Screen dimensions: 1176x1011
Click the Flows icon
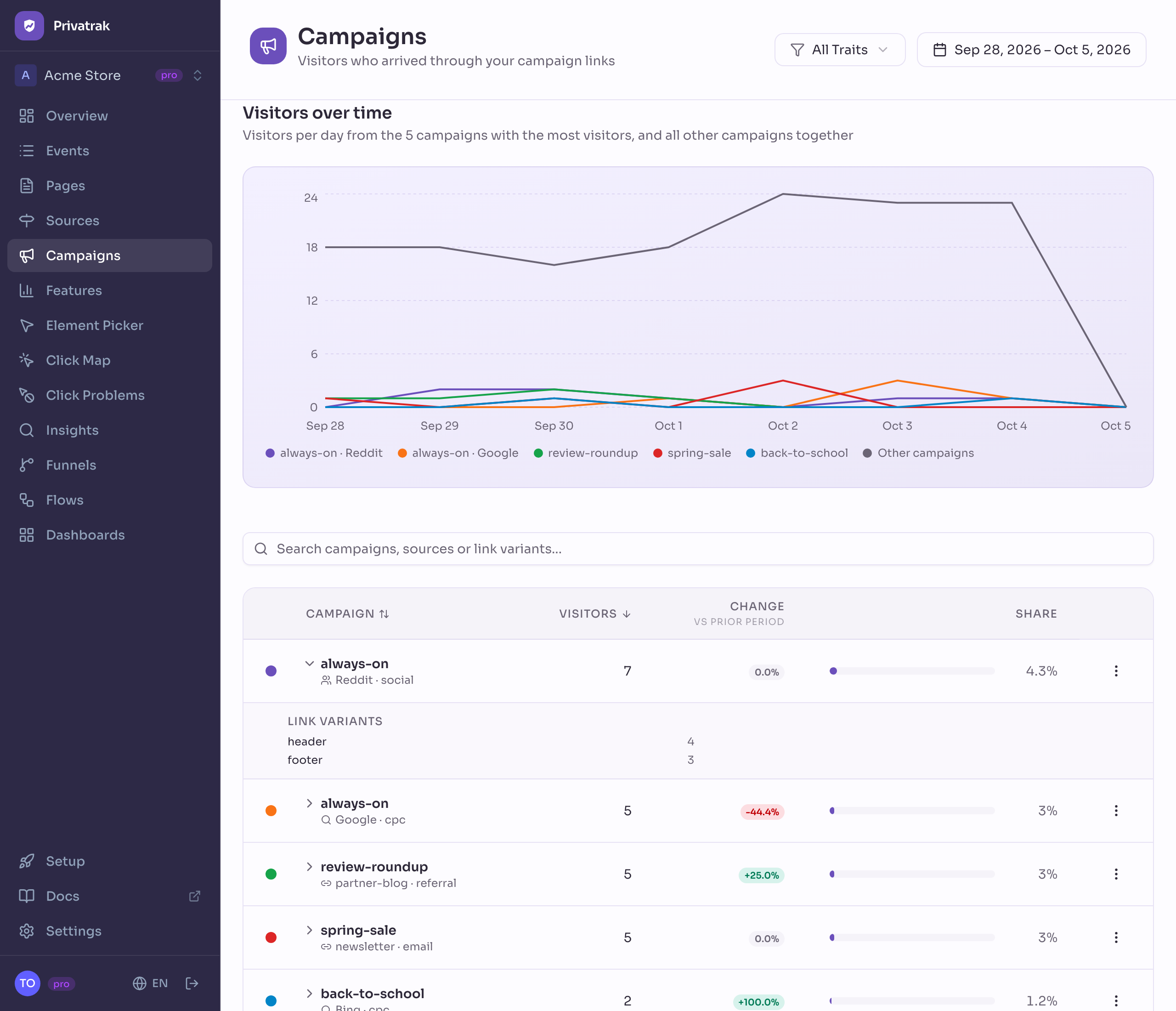pos(27,500)
